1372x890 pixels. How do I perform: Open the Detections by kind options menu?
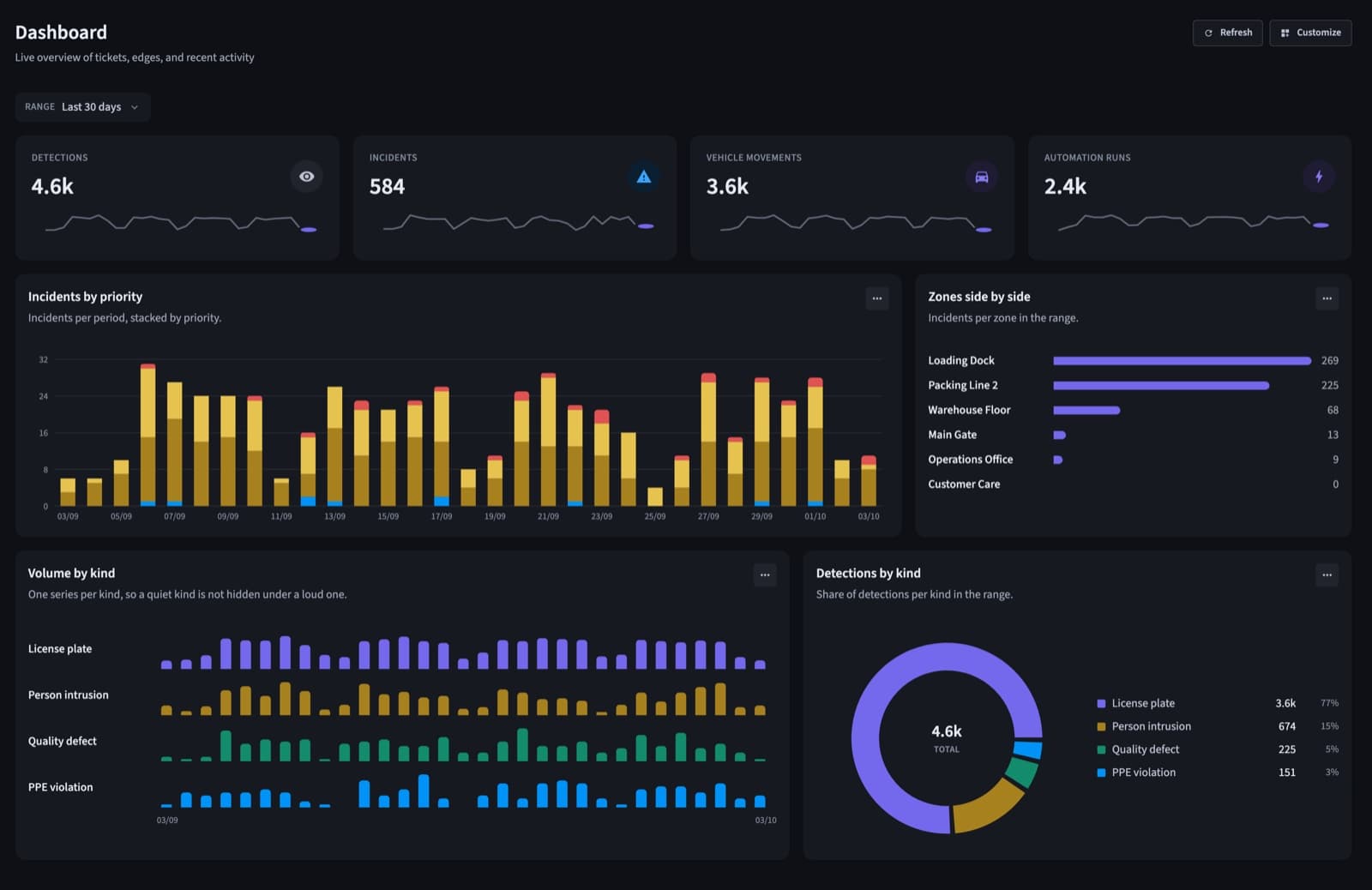coord(1327,574)
